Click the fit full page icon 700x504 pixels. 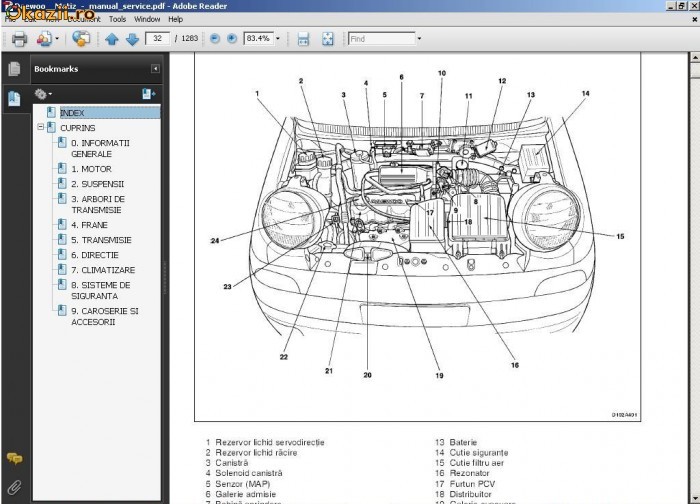(x=328, y=39)
